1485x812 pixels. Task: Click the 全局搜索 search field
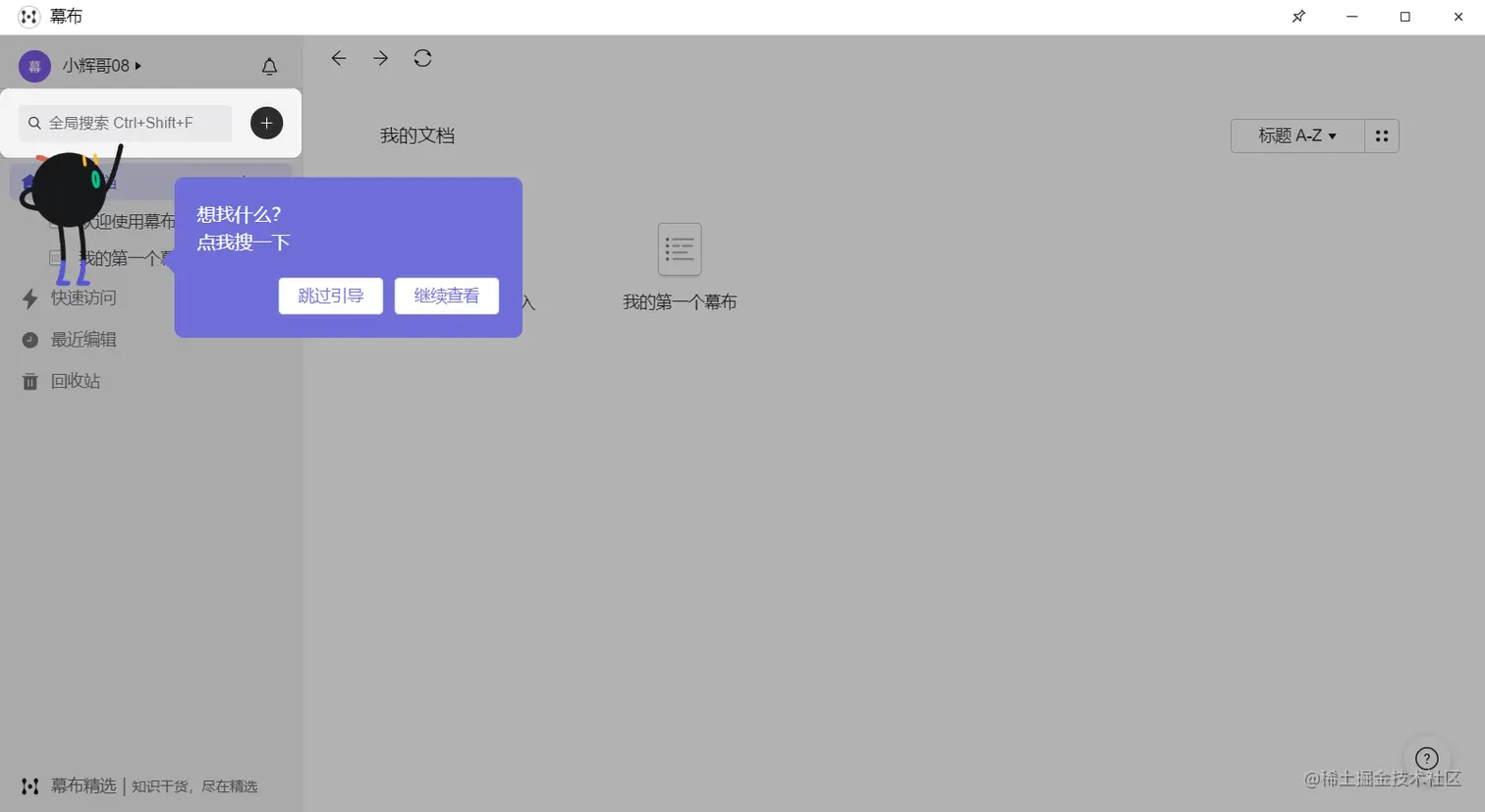(125, 123)
